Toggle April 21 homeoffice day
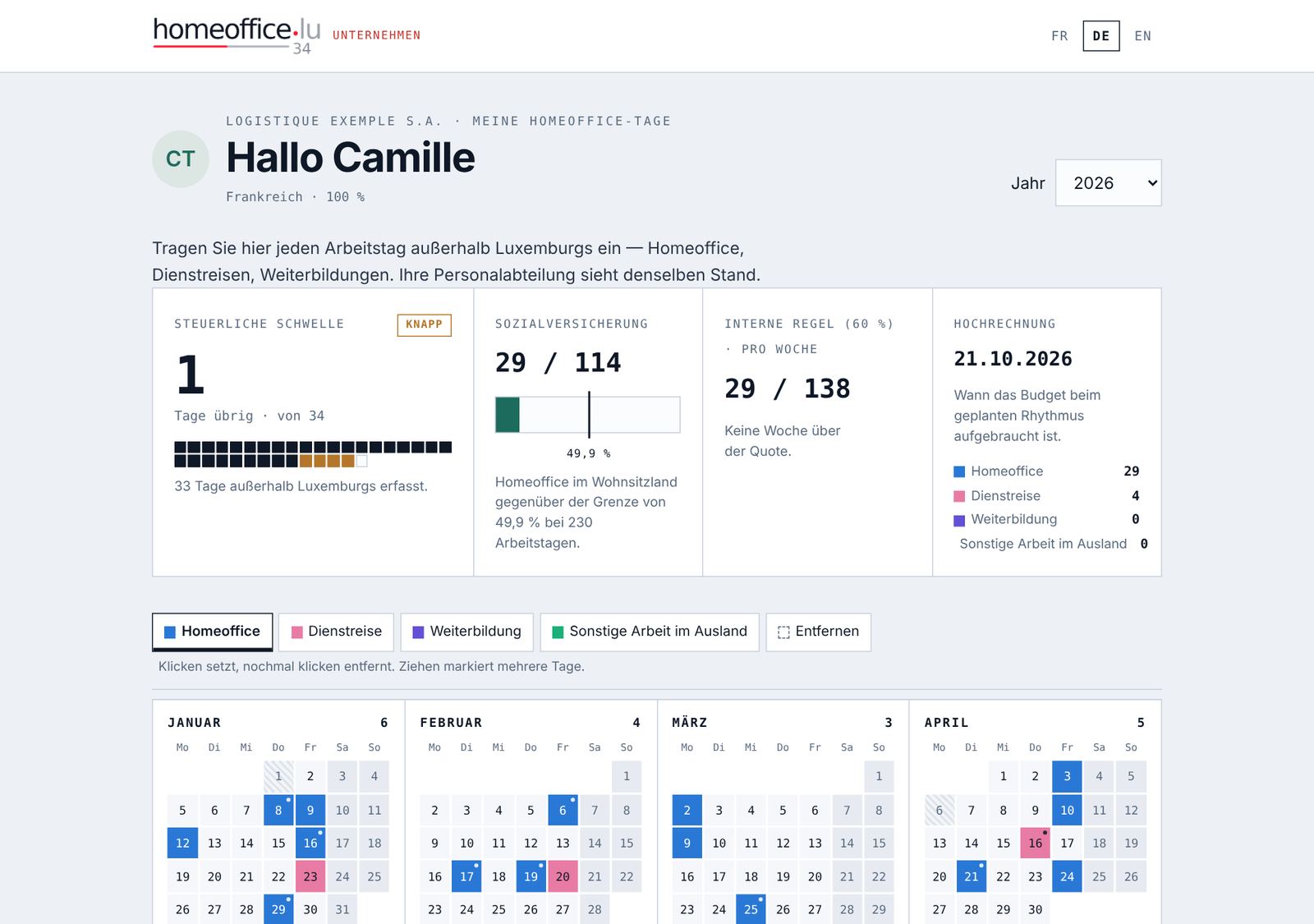Viewport: 1314px width, 924px height. coord(972,876)
